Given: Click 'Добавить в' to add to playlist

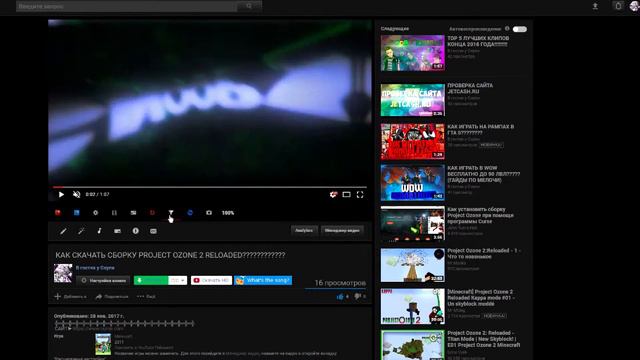Looking at the screenshot, I should 71,296.
